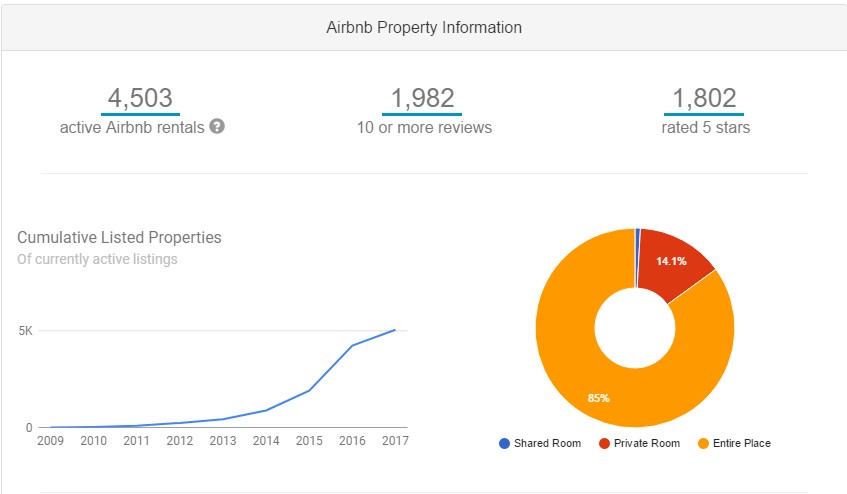Click the orange Entire Place legend dot
Image resolution: width=847 pixels, height=494 pixels.
703,444
